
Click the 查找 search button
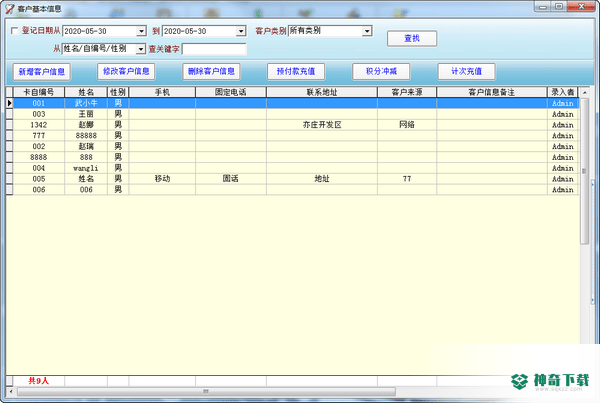(412, 38)
